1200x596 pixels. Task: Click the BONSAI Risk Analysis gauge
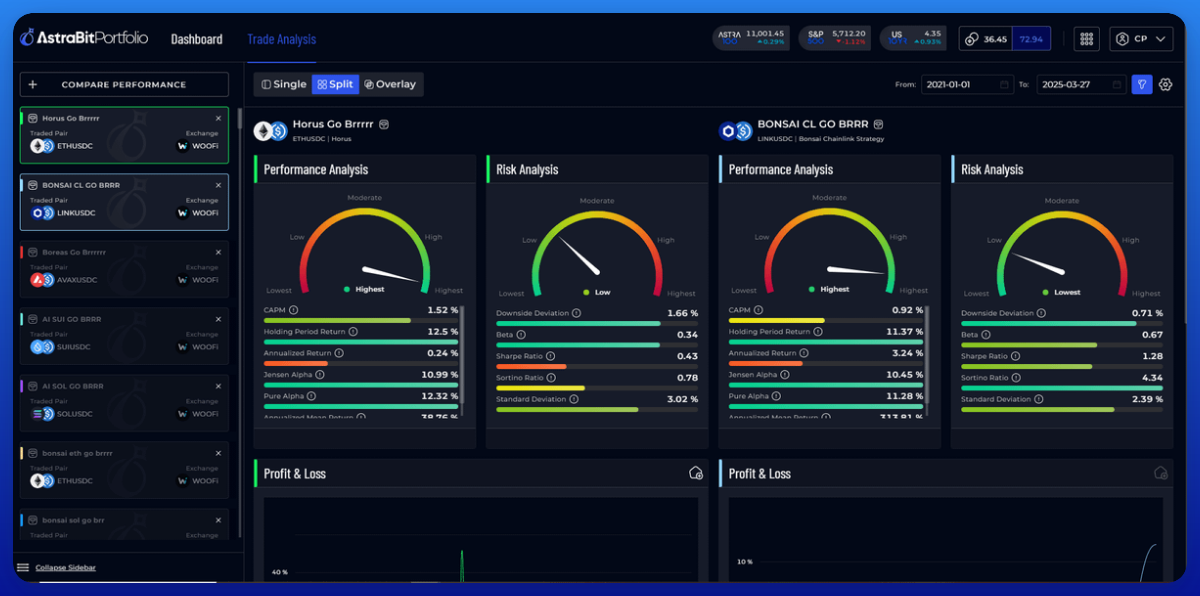[1062, 250]
